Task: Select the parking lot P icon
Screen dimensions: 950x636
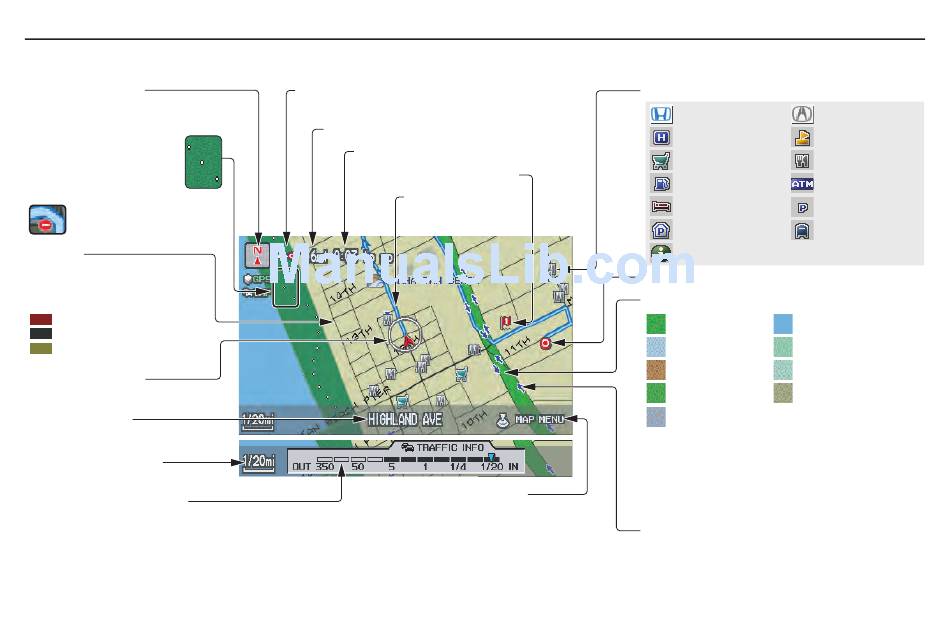Action: click(802, 208)
